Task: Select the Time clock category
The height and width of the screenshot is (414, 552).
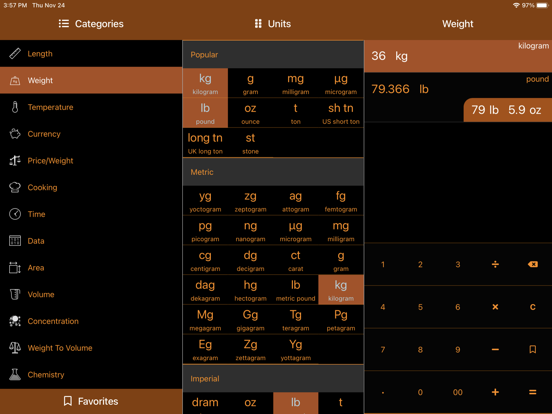Action: [91, 214]
